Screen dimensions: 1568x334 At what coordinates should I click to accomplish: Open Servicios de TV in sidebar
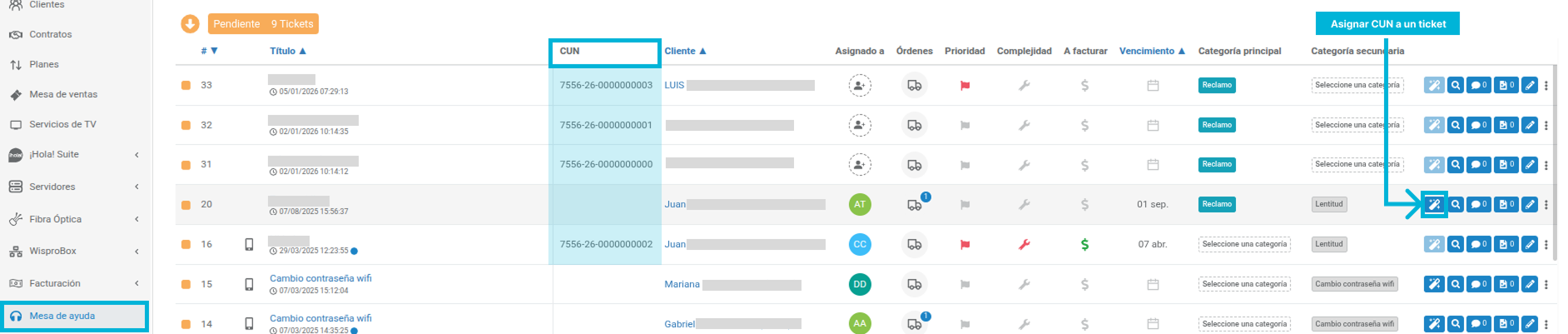coord(62,124)
